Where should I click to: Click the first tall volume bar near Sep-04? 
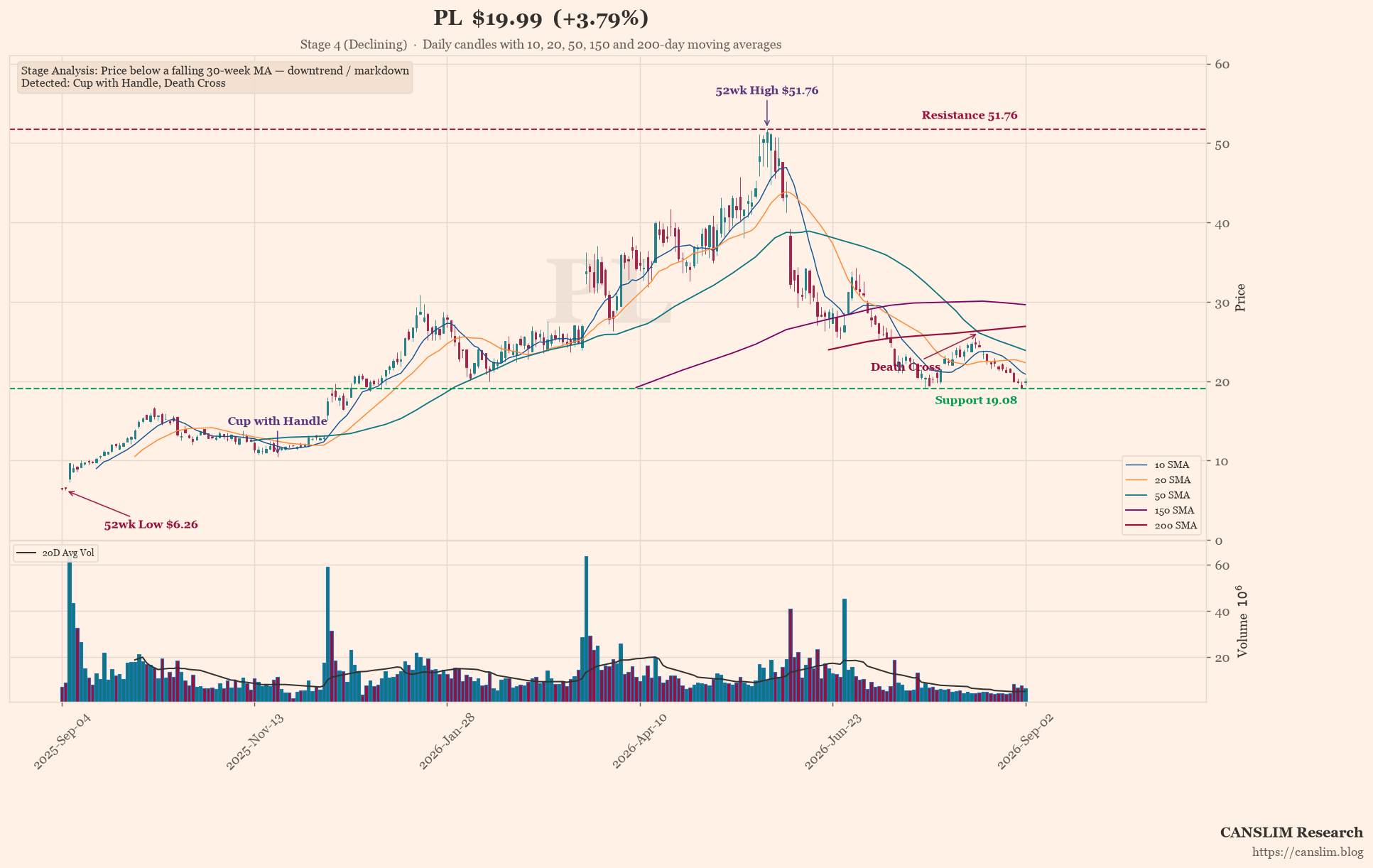pos(70,632)
